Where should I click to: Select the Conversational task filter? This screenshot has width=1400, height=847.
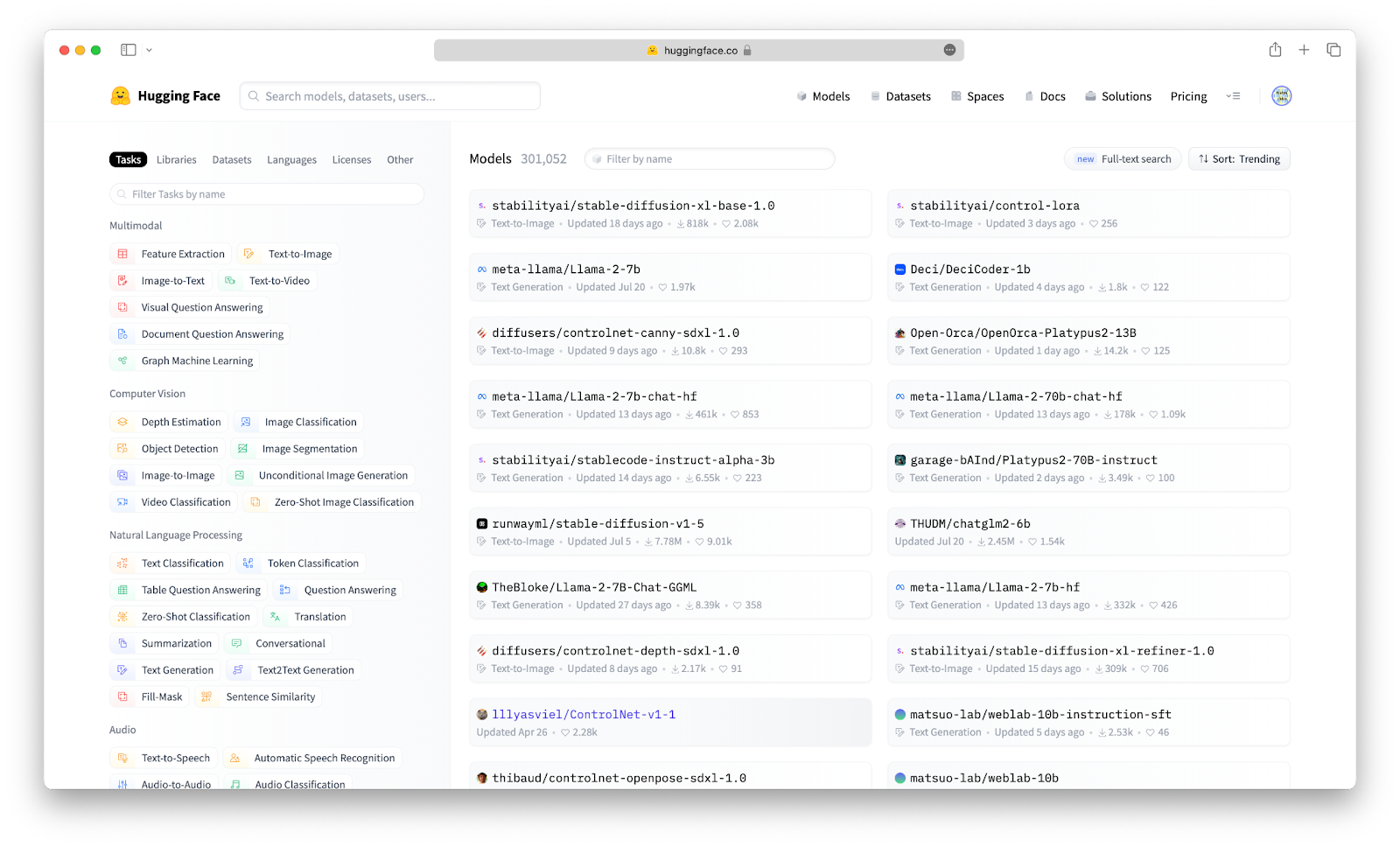(278, 643)
